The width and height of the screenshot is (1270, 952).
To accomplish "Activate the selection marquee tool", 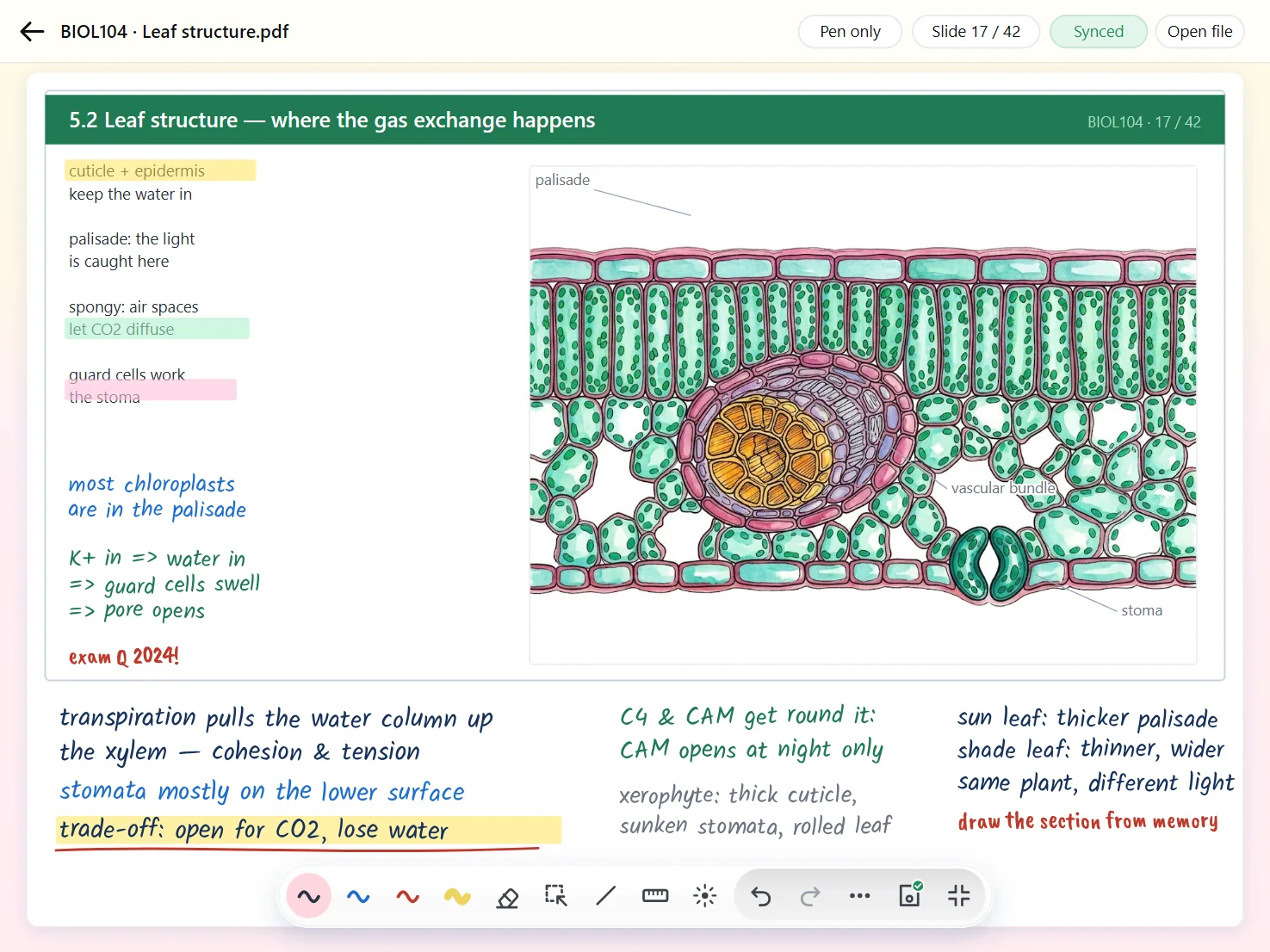I will coord(556,896).
